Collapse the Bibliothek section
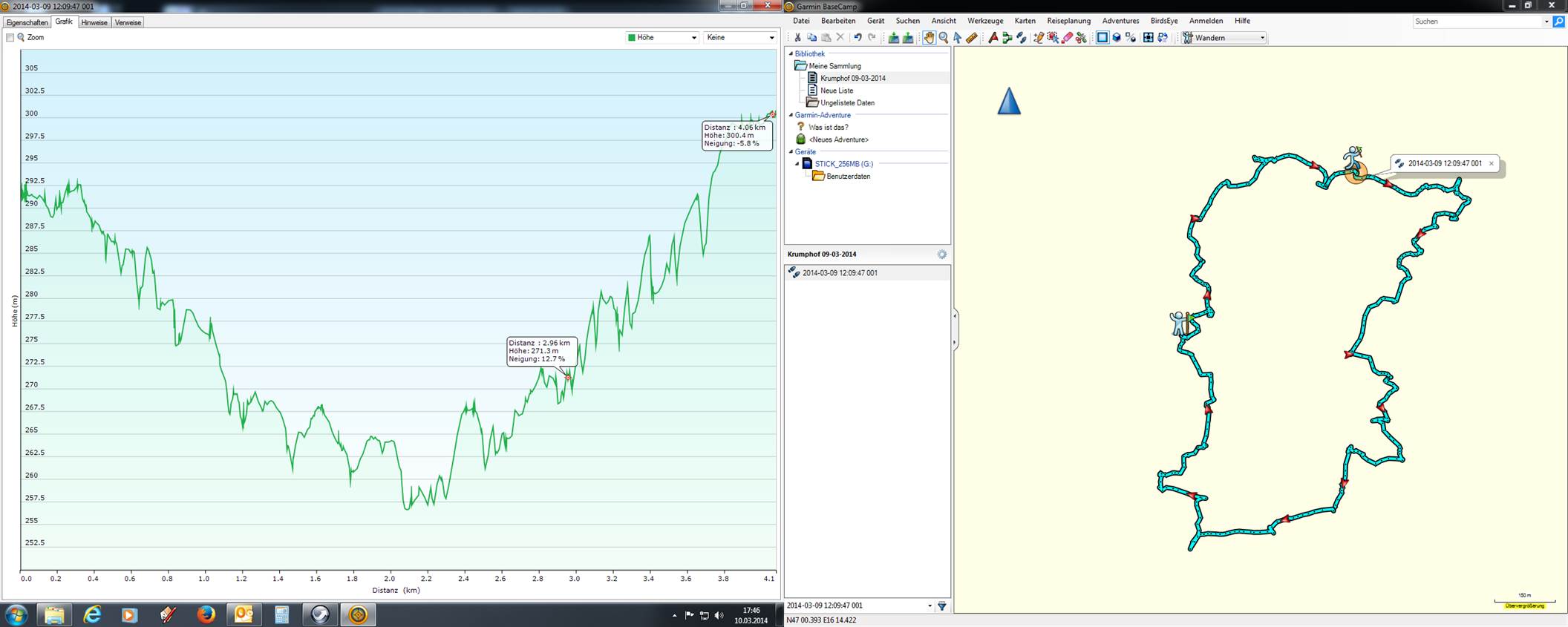The width and height of the screenshot is (1568, 627). pyautogui.click(x=791, y=54)
